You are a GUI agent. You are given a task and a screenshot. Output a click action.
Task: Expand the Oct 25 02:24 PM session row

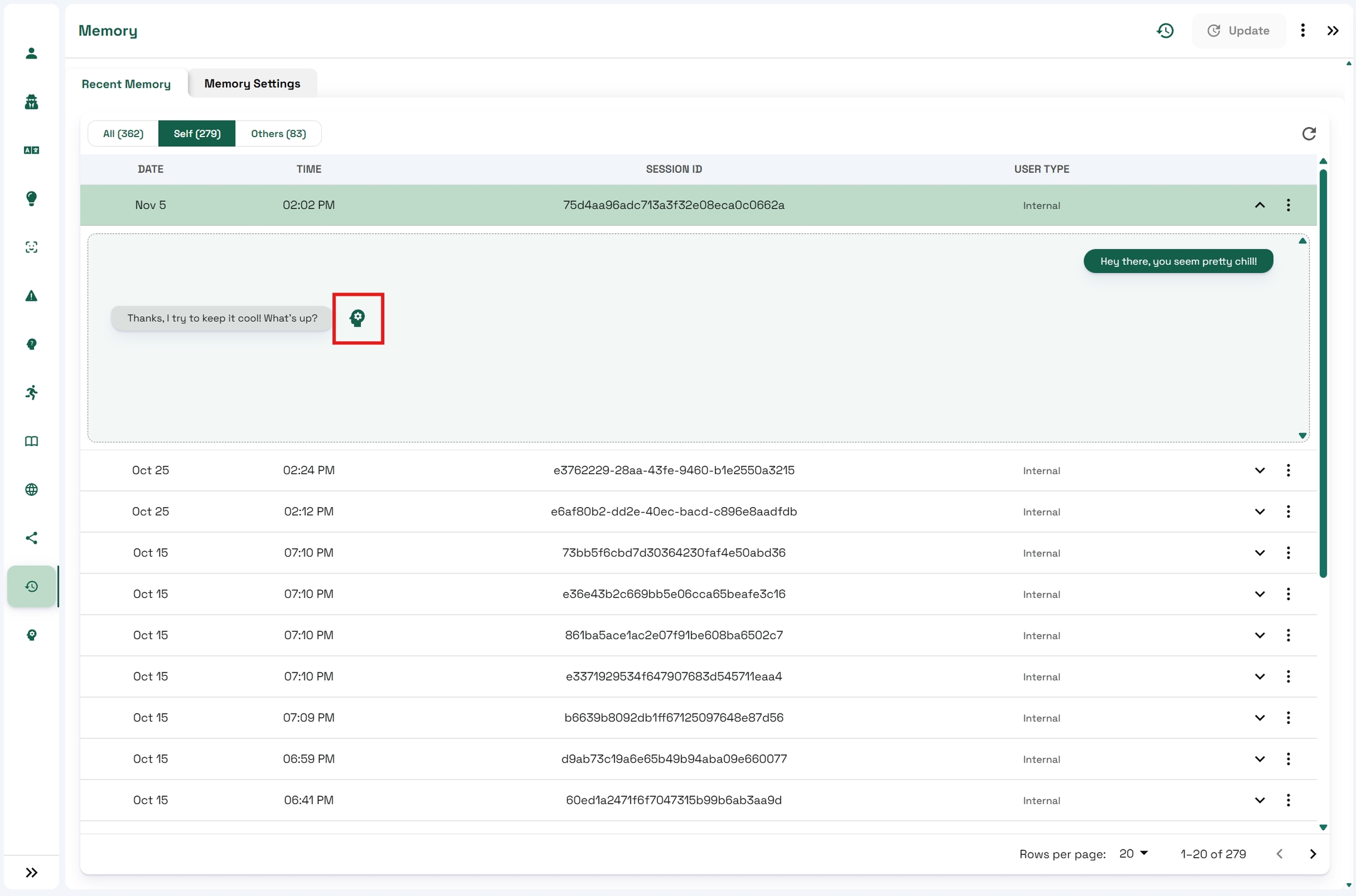click(x=1259, y=471)
